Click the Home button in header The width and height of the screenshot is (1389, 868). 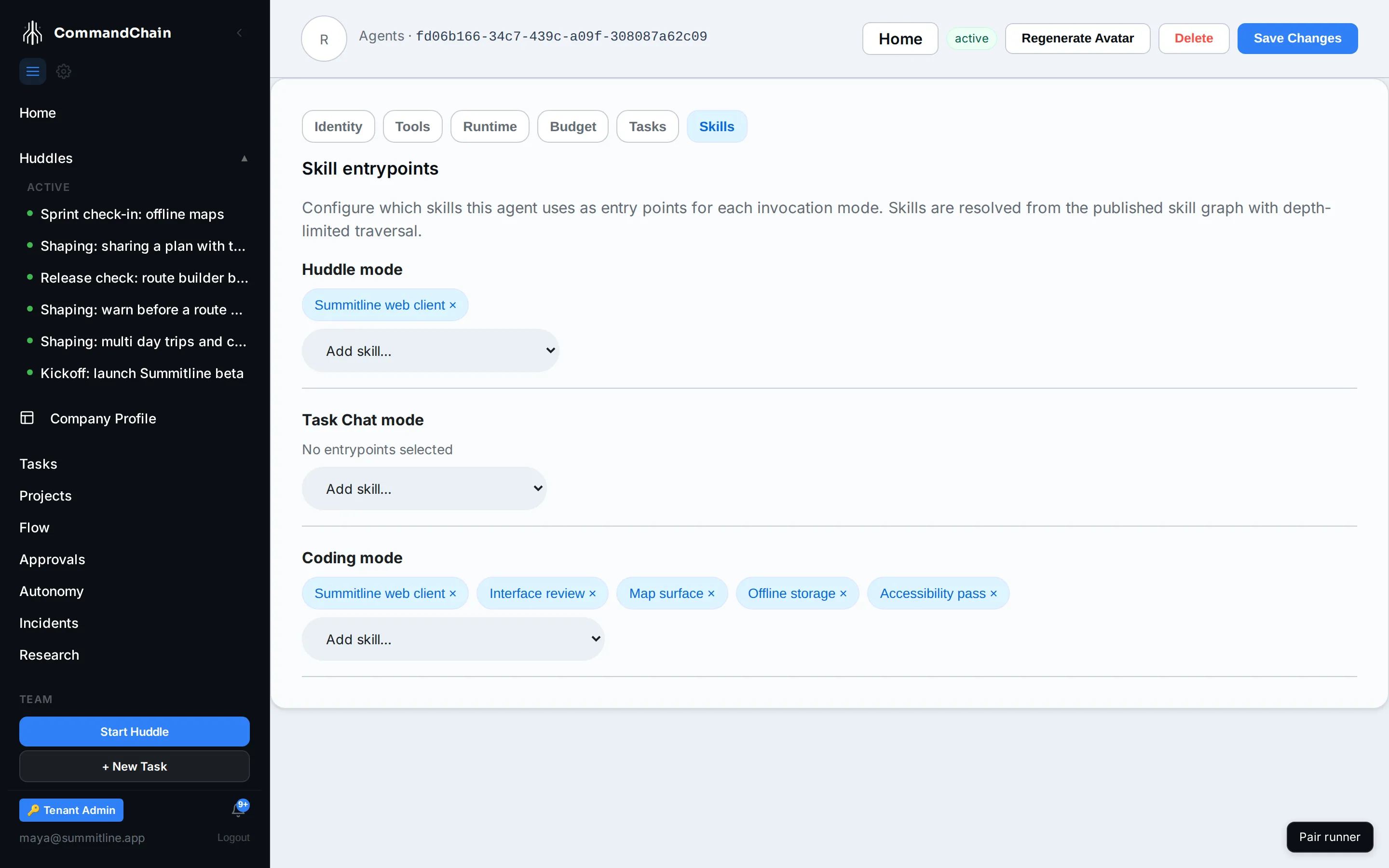pos(900,39)
